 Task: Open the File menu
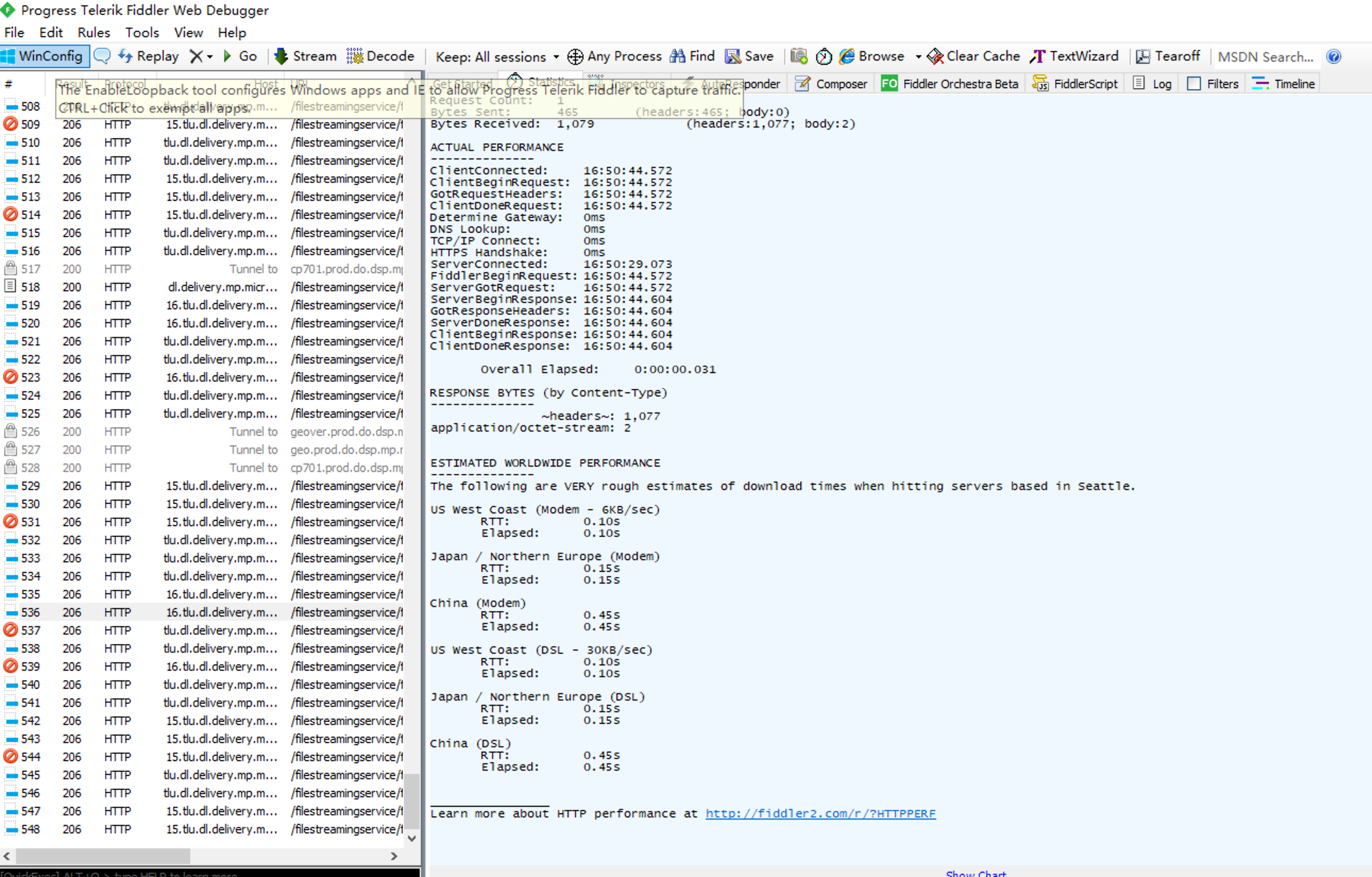coord(14,32)
